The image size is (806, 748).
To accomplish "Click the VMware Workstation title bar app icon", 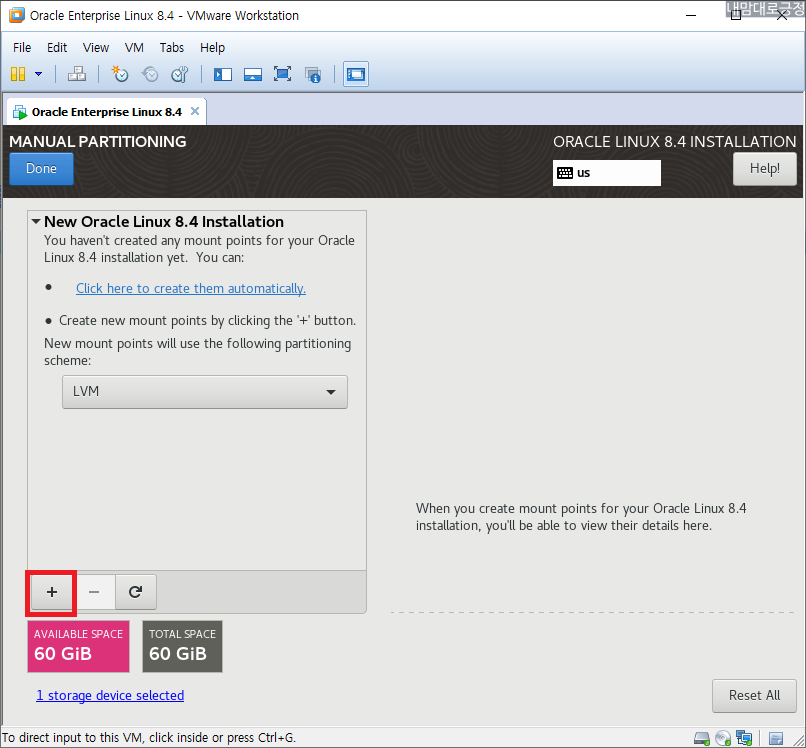I will pos(16,15).
